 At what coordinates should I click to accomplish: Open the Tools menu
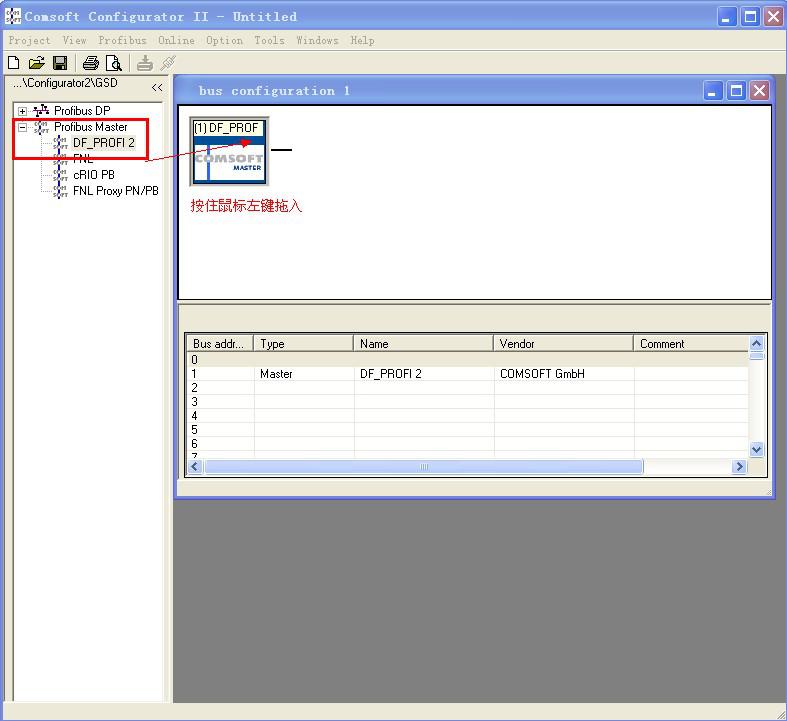(x=270, y=40)
